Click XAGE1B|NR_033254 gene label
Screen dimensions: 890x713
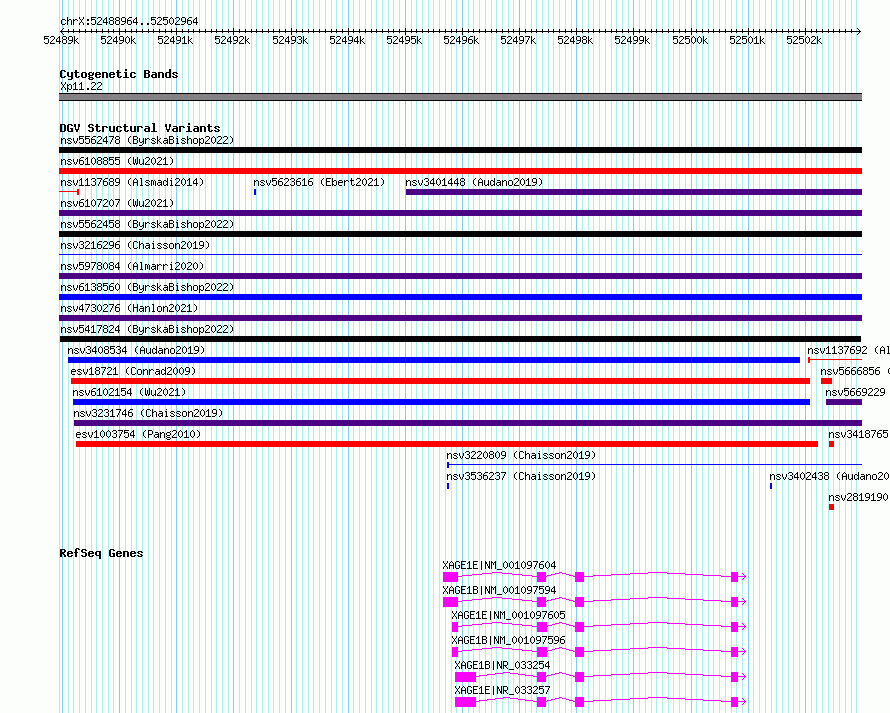[502, 665]
